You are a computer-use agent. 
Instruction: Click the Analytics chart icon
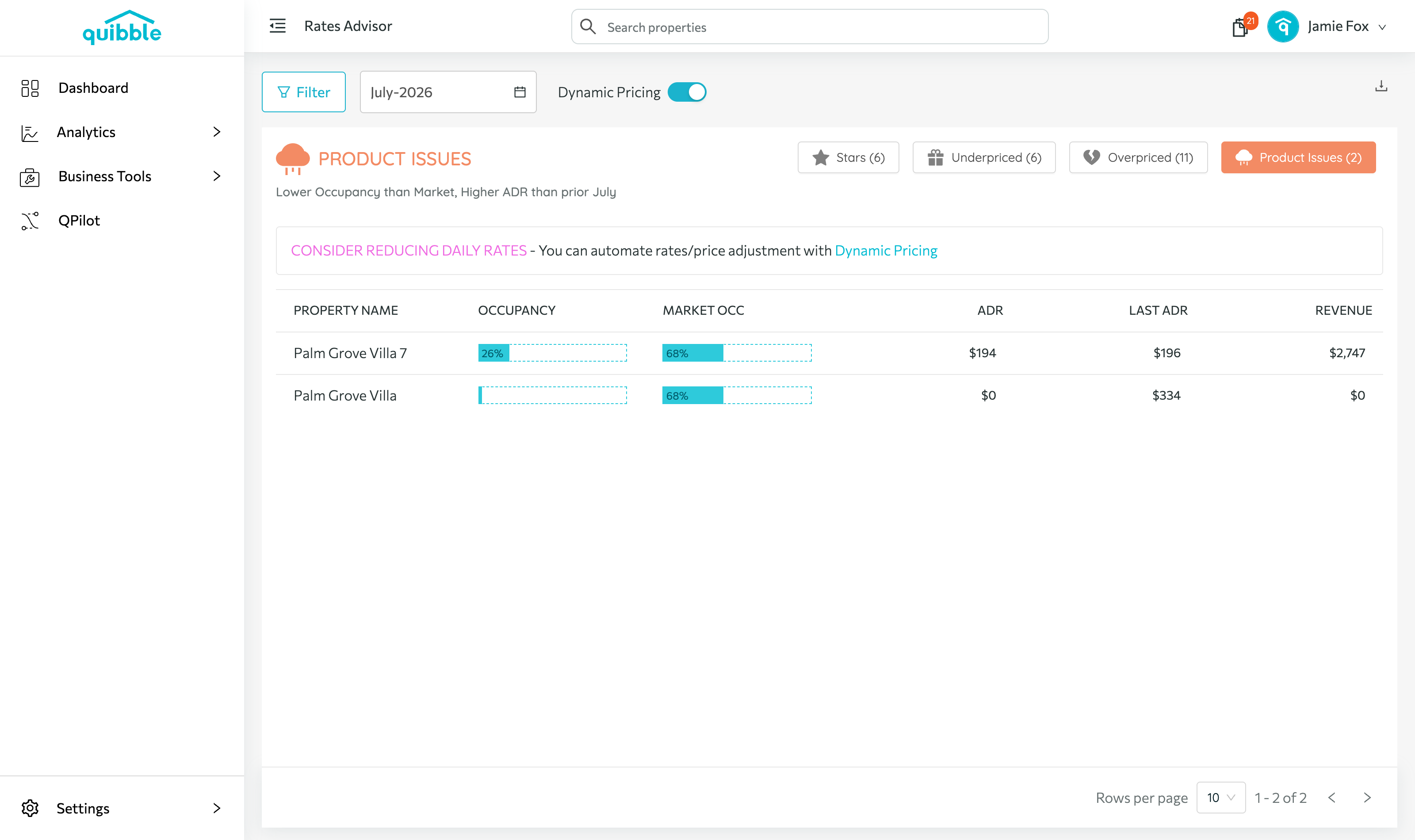[x=30, y=133]
